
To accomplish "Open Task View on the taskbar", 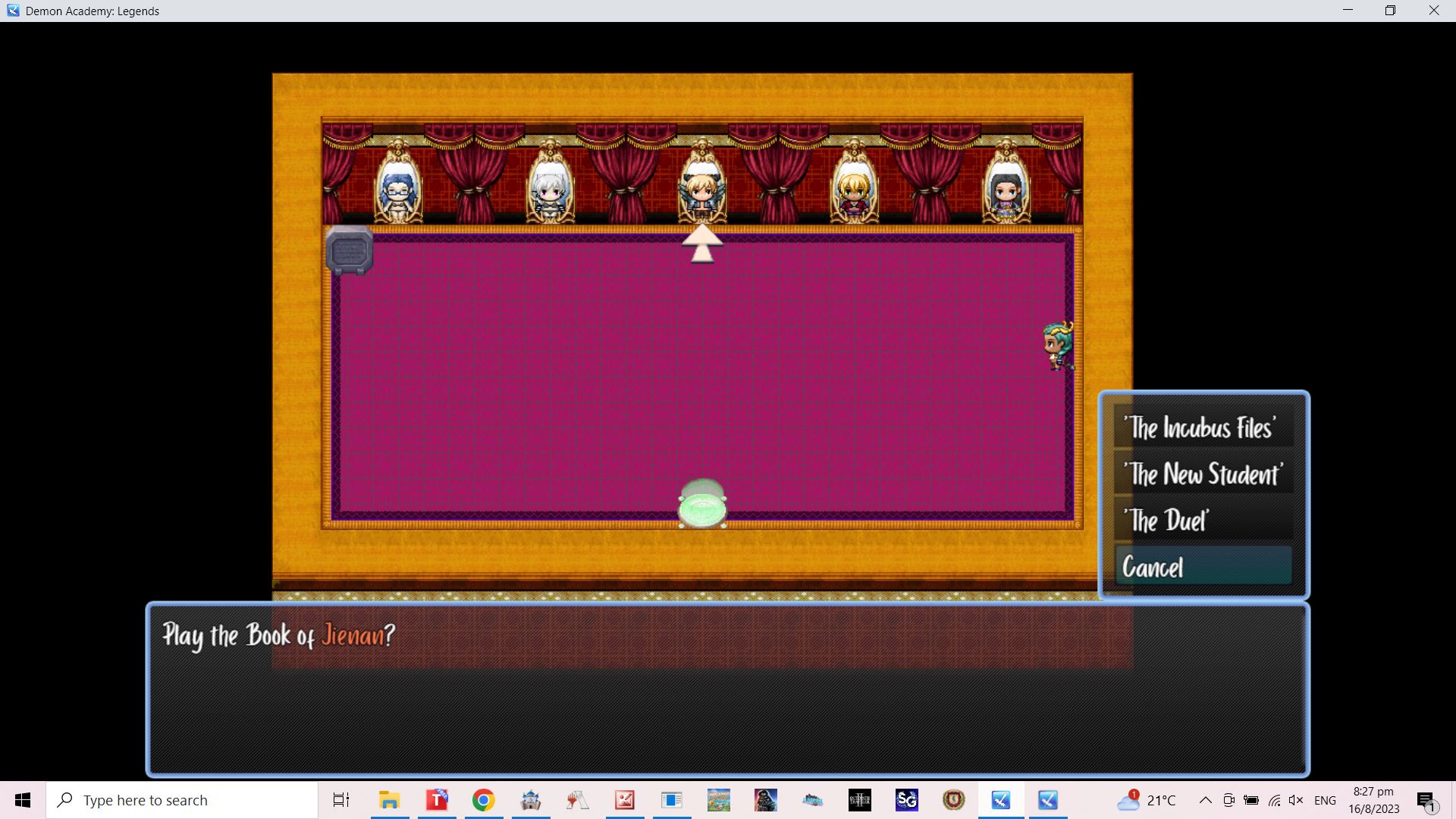I will click(341, 800).
